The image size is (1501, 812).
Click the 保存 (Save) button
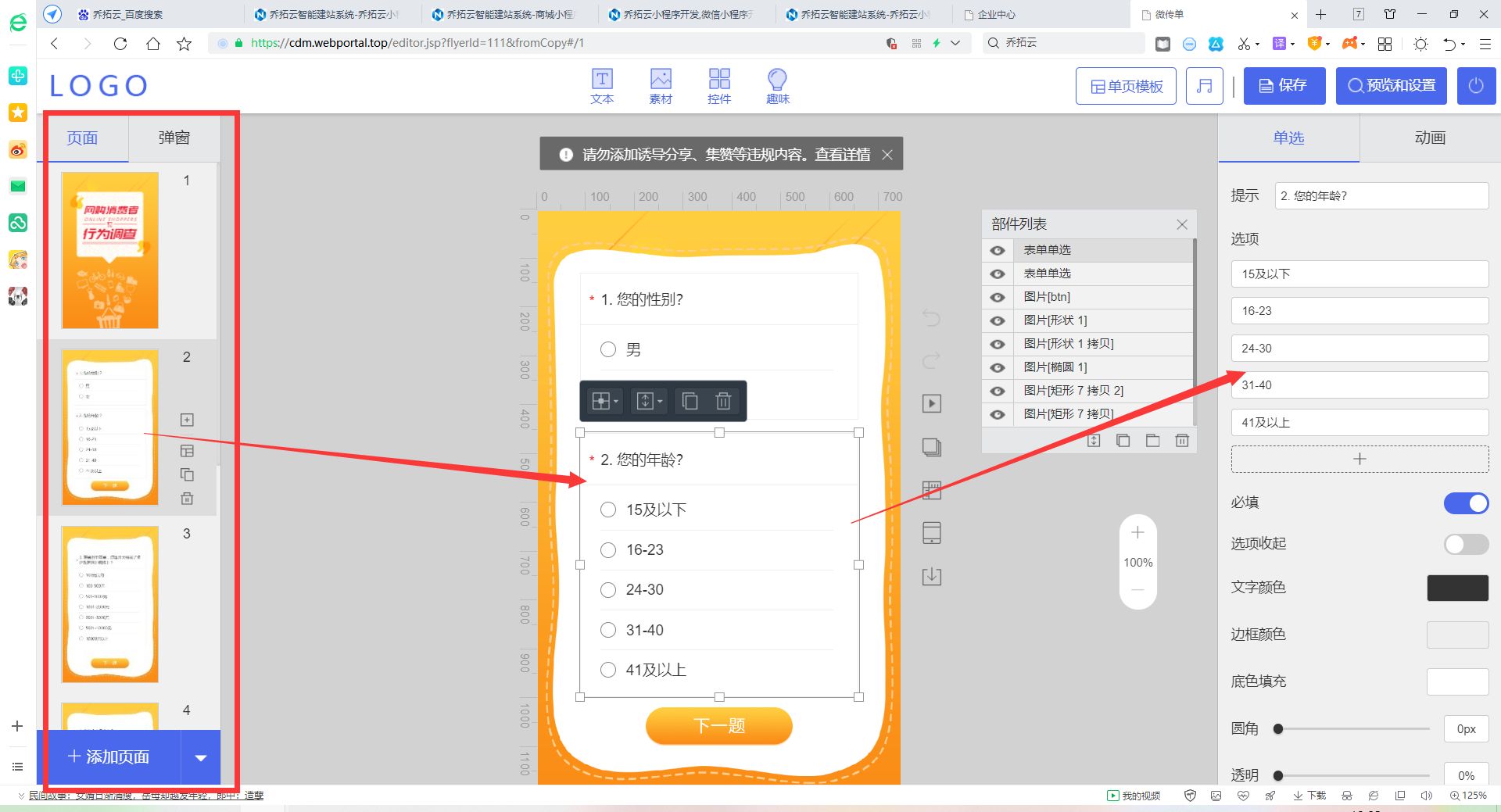pyautogui.click(x=1284, y=85)
